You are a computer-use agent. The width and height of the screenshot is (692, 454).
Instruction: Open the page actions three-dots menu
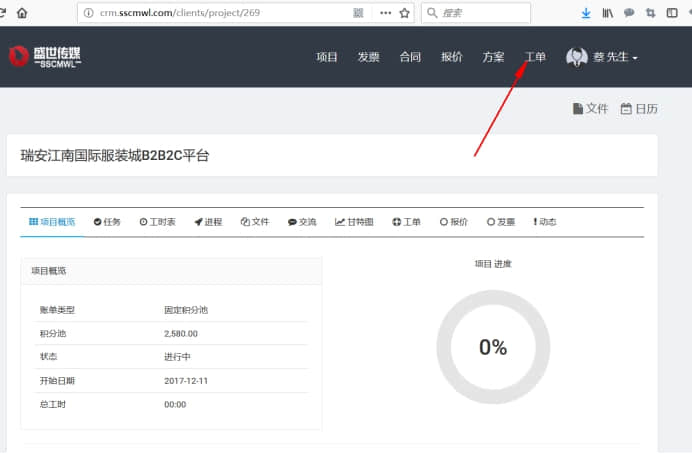[x=385, y=13]
